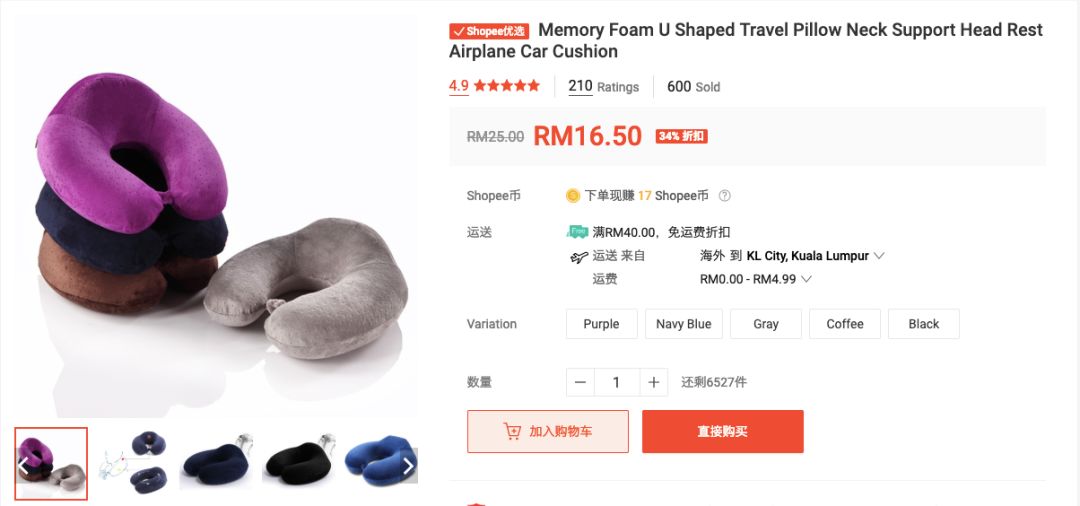Click the quantity input field
The image size is (1080, 506).
(616, 382)
